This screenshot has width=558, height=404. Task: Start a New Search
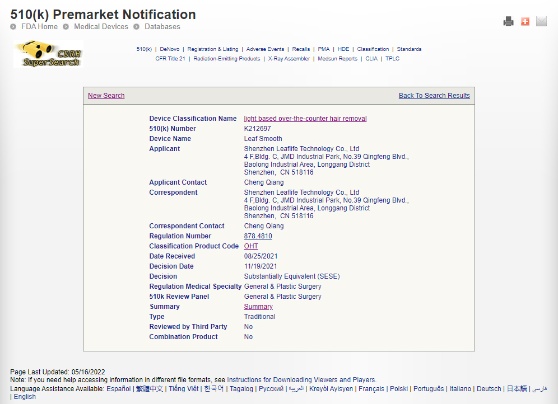tap(106, 96)
